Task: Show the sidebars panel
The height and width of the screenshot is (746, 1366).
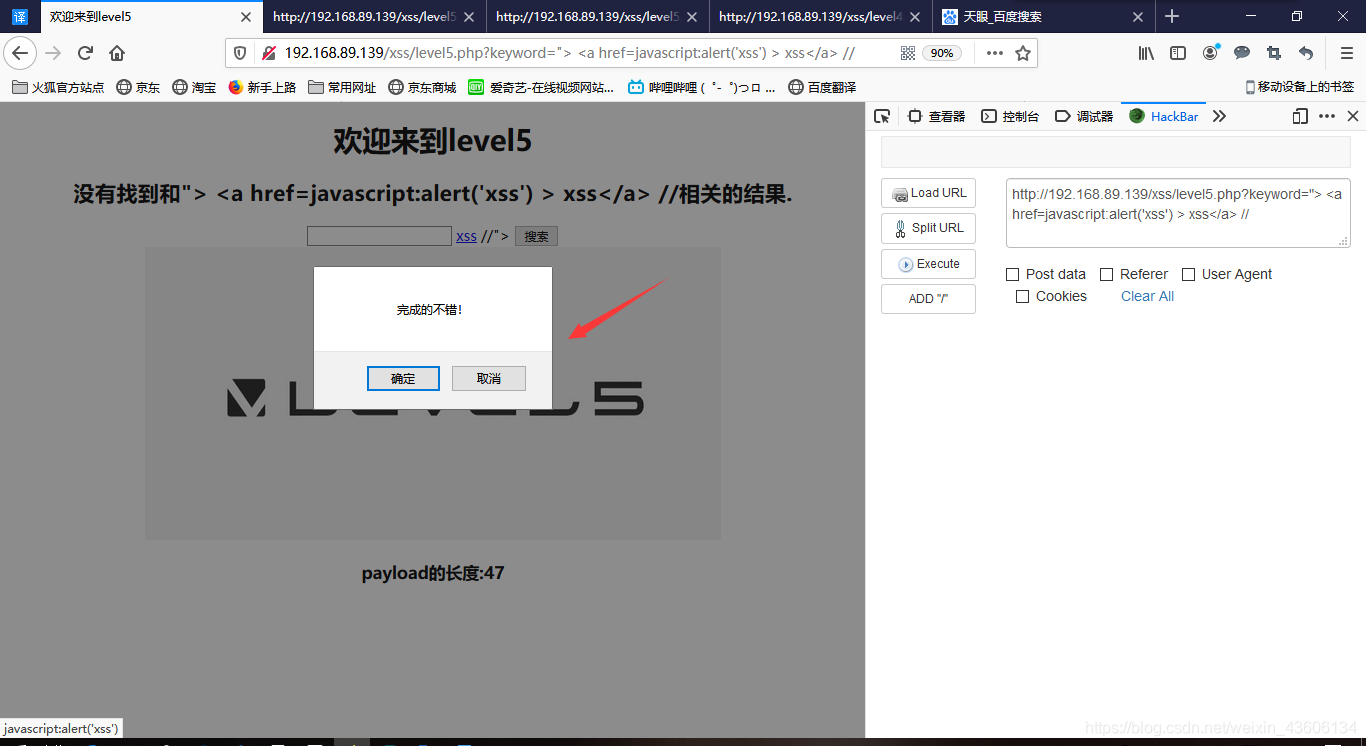Action: [x=1178, y=53]
